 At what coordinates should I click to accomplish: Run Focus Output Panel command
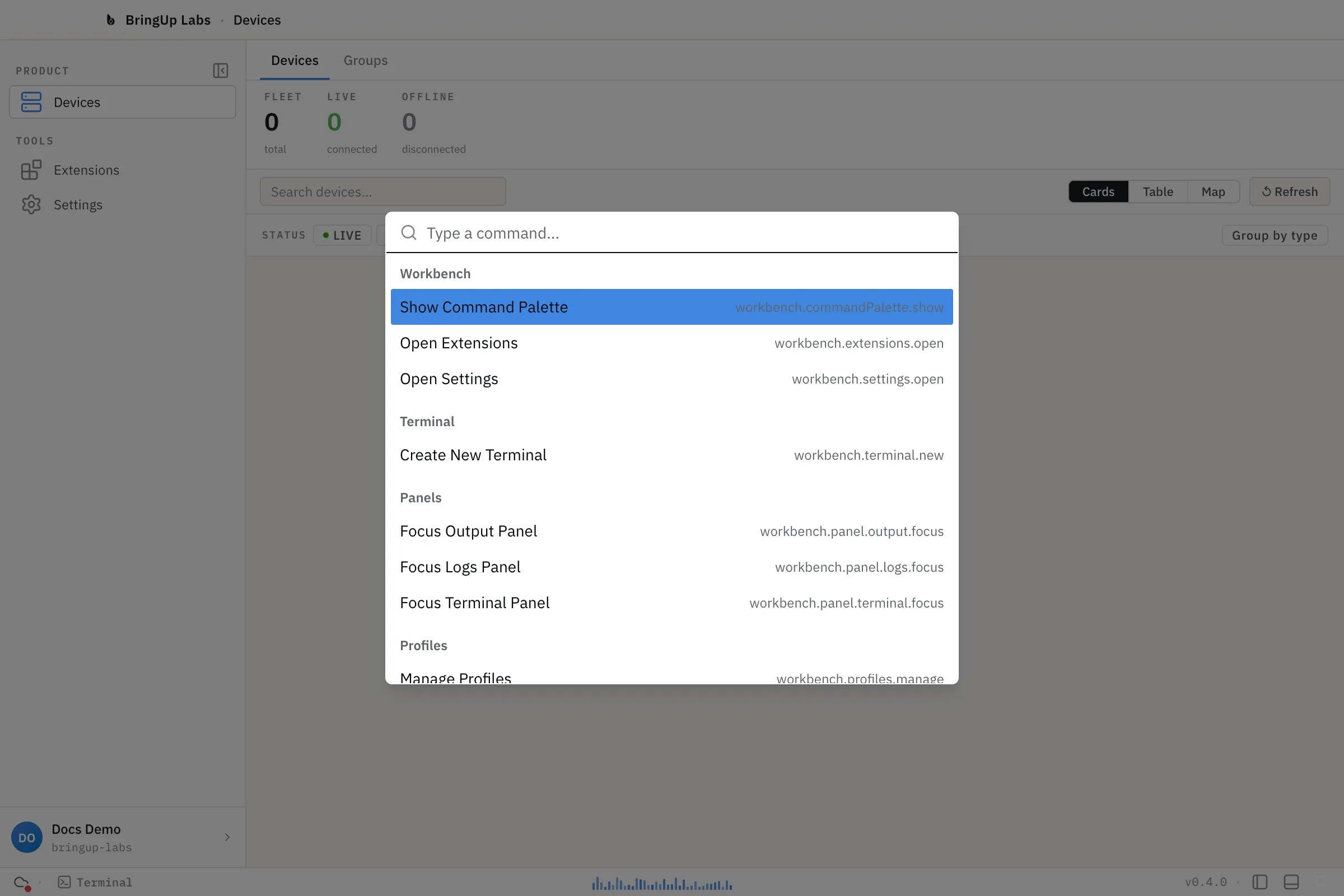tap(671, 531)
